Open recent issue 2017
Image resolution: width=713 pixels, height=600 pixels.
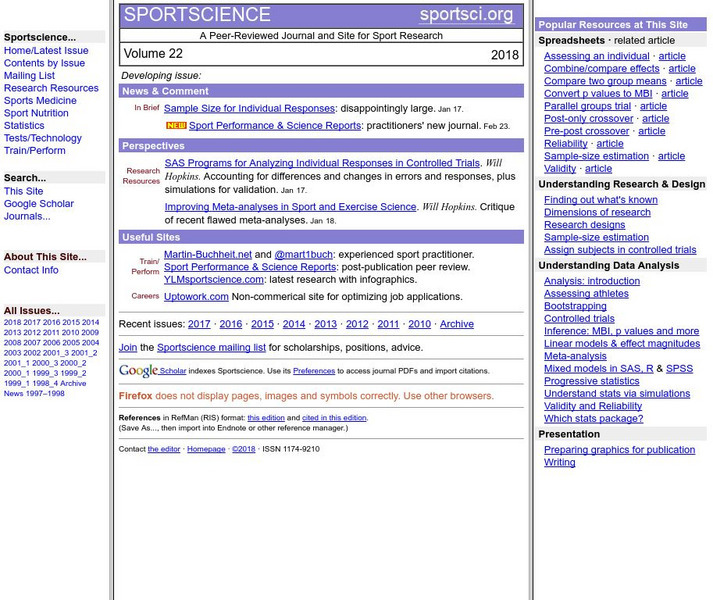click(x=199, y=324)
